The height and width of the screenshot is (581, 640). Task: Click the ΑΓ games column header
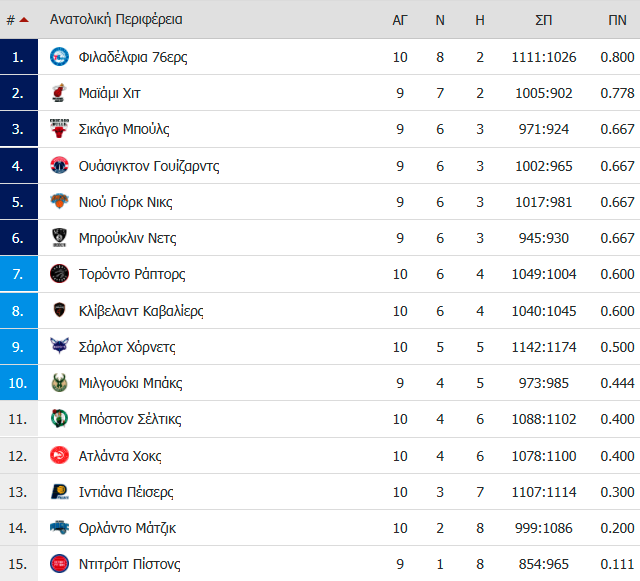[x=400, y=20]
